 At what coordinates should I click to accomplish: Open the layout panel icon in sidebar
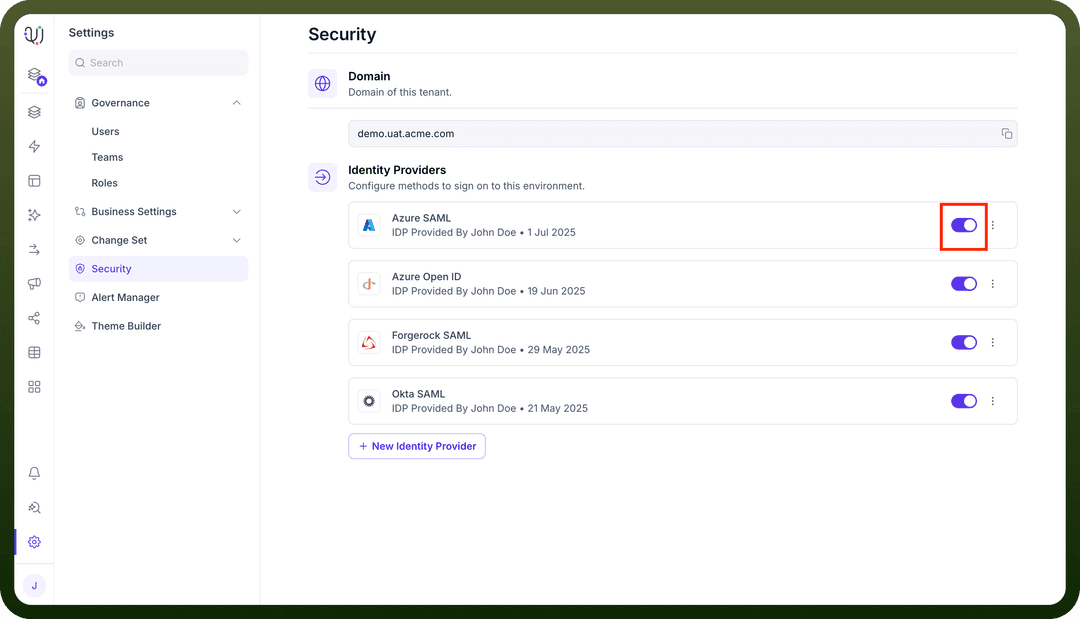coord(34,180)
